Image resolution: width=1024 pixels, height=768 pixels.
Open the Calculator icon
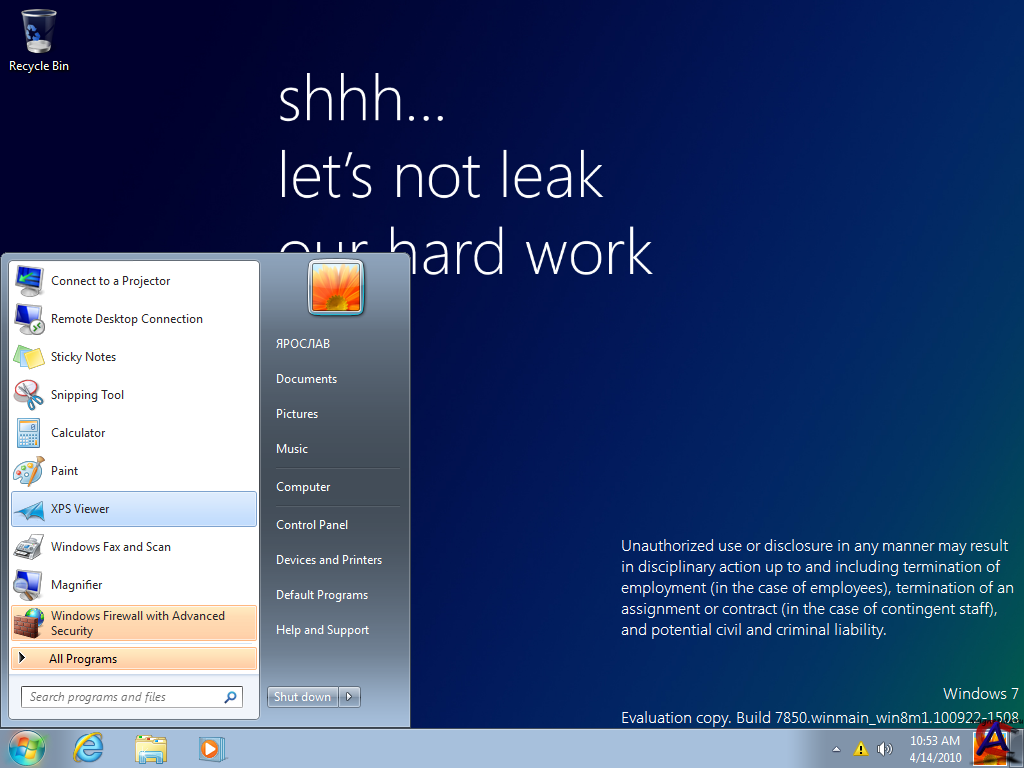(x=29, y=433)
